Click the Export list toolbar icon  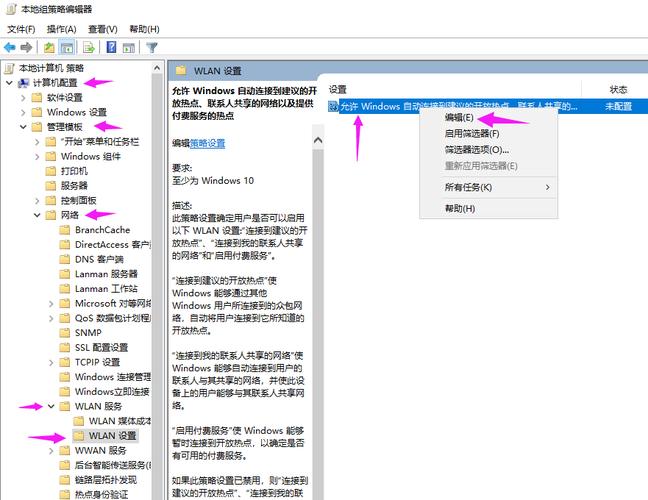tap(89, 48)
